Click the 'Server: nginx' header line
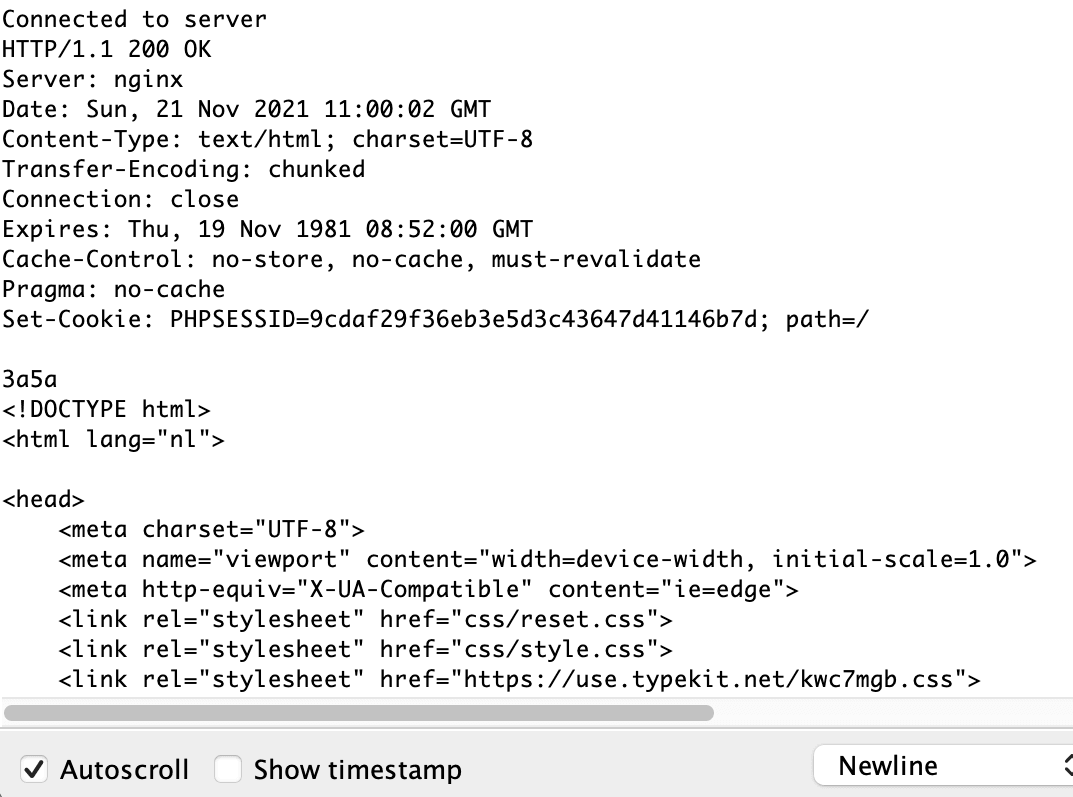 [92, 79]
